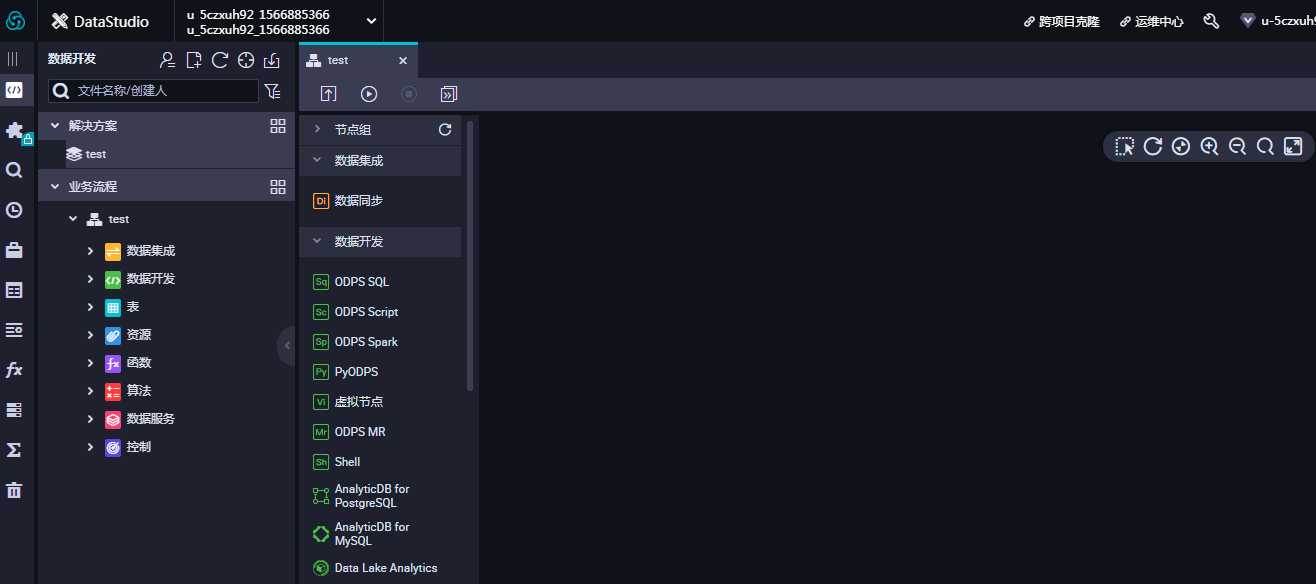
Task: Select the PyODPS node type
Action: [345, 372]
